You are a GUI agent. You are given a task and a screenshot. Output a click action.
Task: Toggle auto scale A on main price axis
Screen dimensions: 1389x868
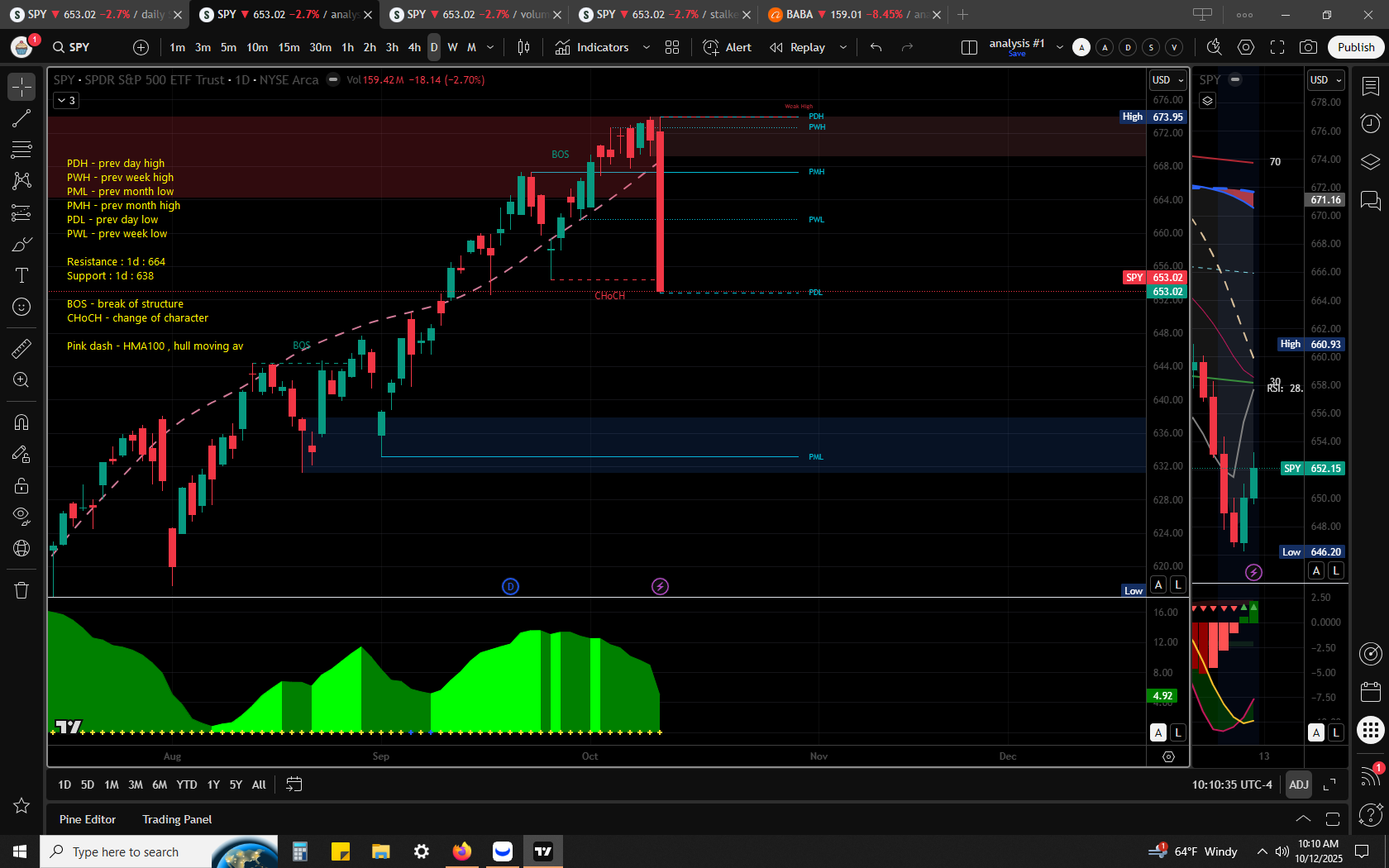(x=1158, y=584)
